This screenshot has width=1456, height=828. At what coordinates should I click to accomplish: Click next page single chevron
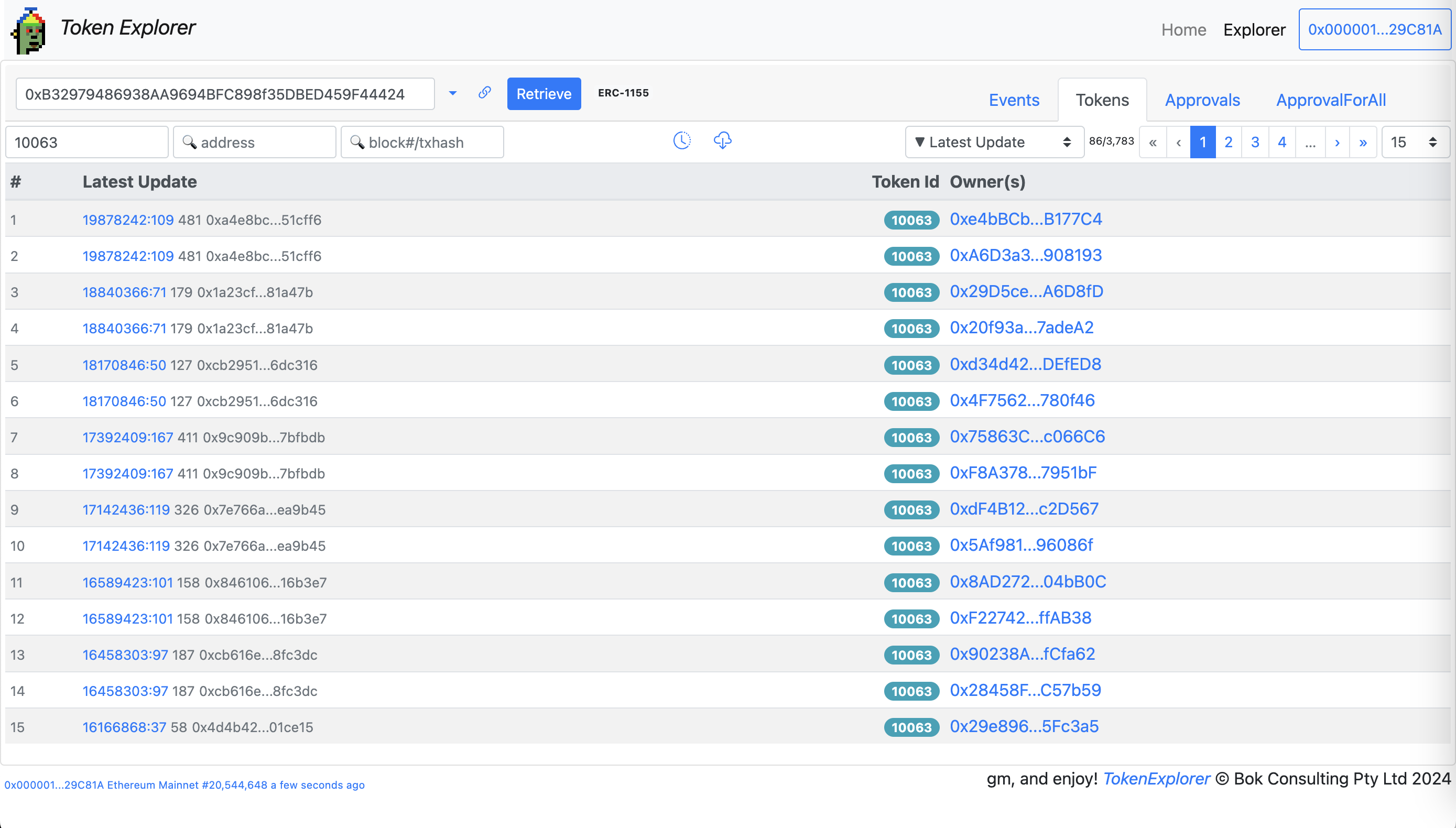pyautogui.click(x=1337, y=142)
